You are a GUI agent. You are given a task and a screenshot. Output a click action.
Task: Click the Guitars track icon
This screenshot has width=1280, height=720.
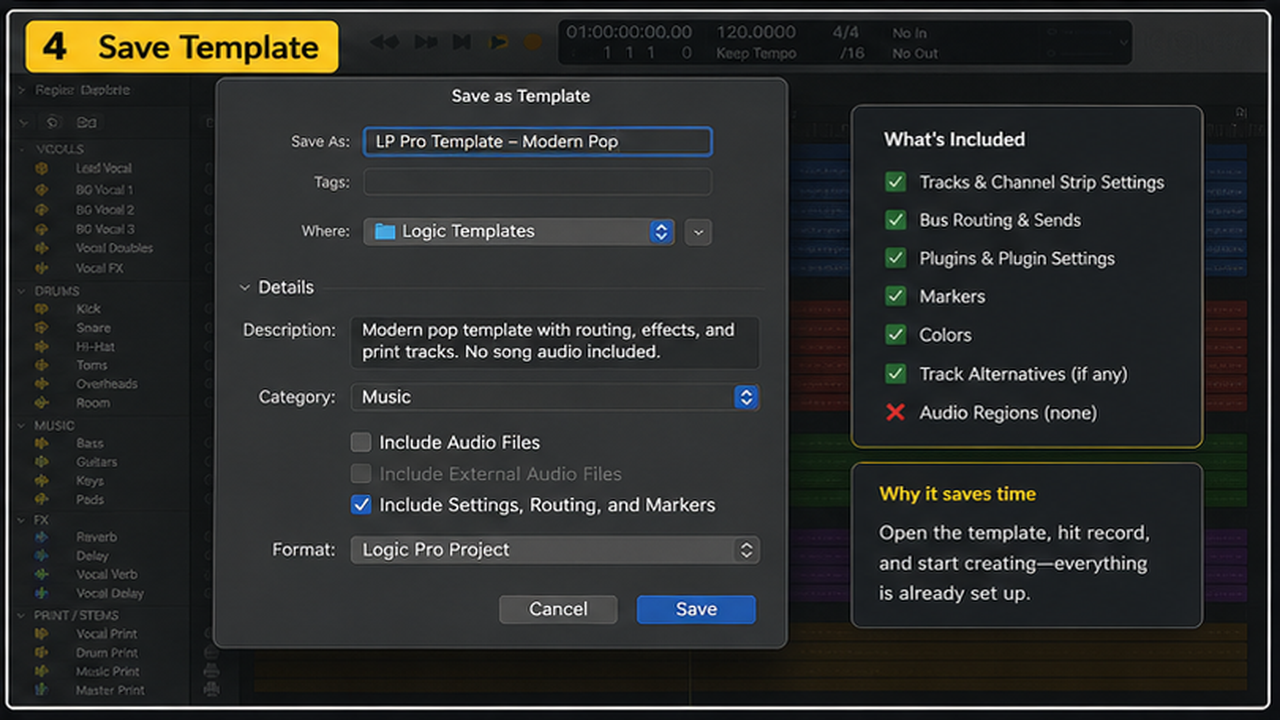[x=42, y=462]
